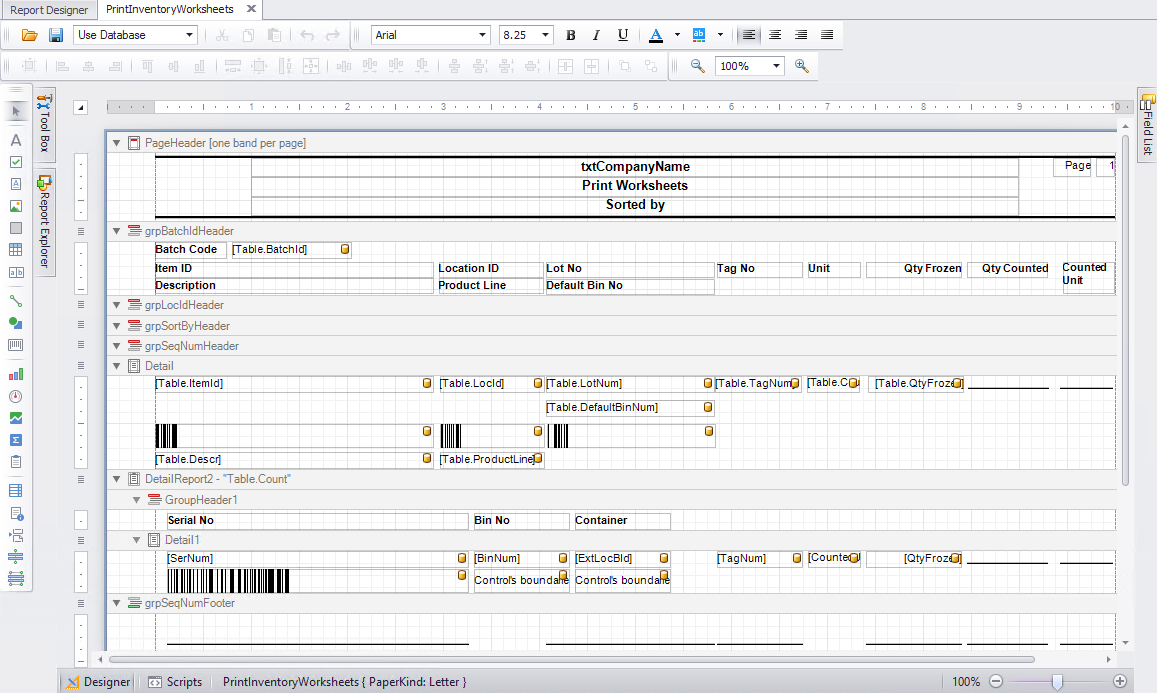This screenshot has height=693, width=1157.
Task: Select the Picture Box control tool
Action: coord(16,206)
